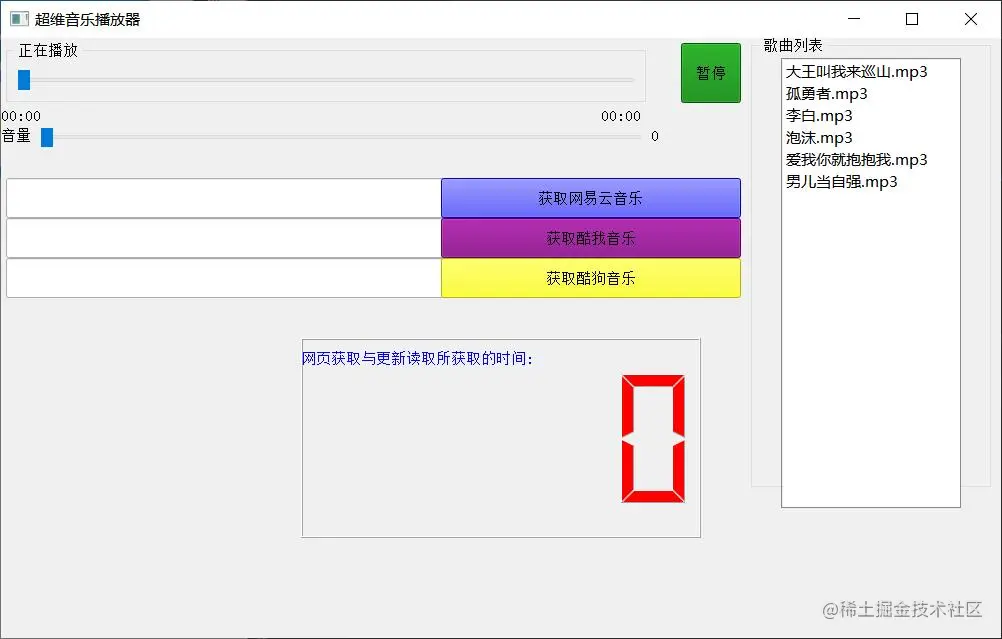Click the 正在播放 group label
1002x639 pixels.
click(48, 50)
